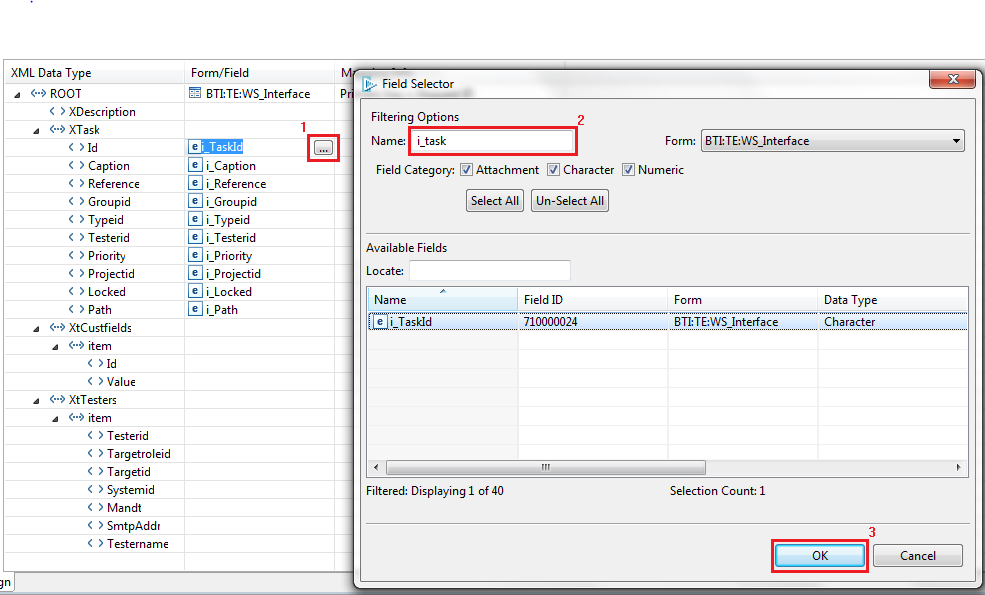Click the Field Selector title bar icon

369,84
